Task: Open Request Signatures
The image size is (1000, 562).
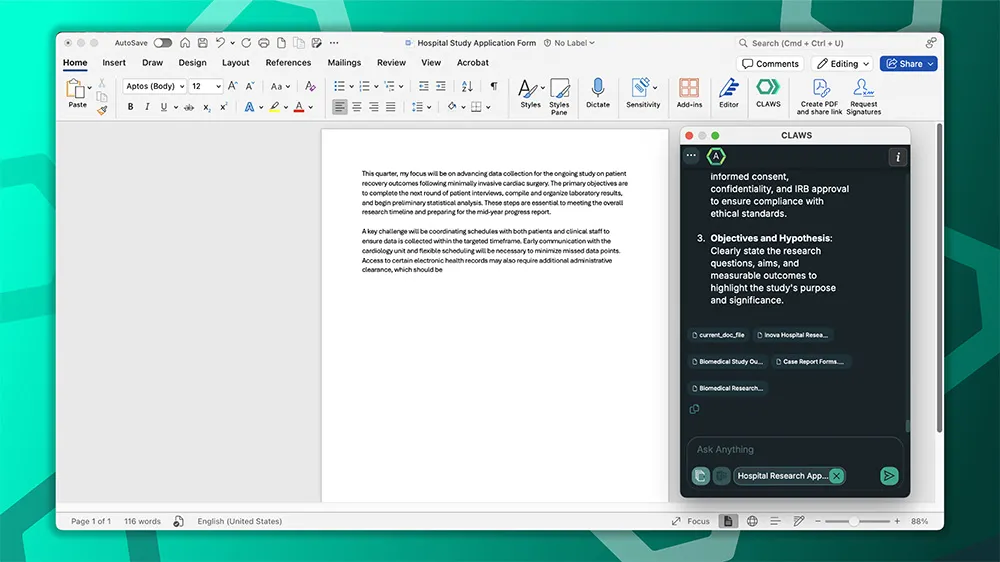Action: tap(864, 97)
